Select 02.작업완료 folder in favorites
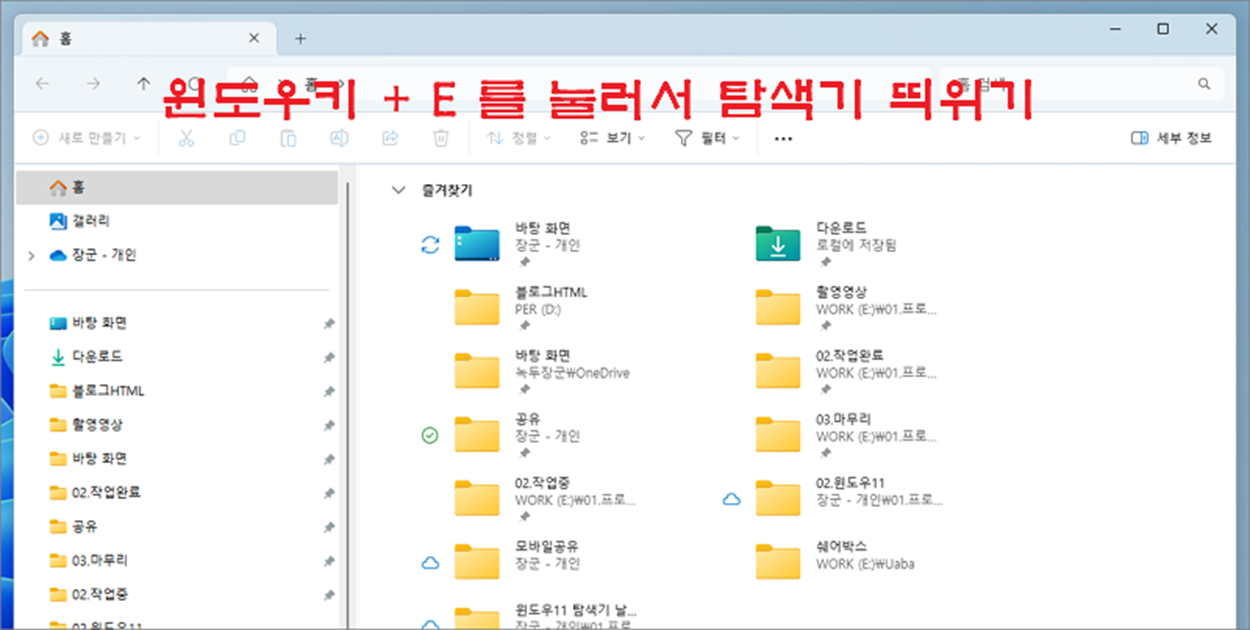 pos(846,372)
